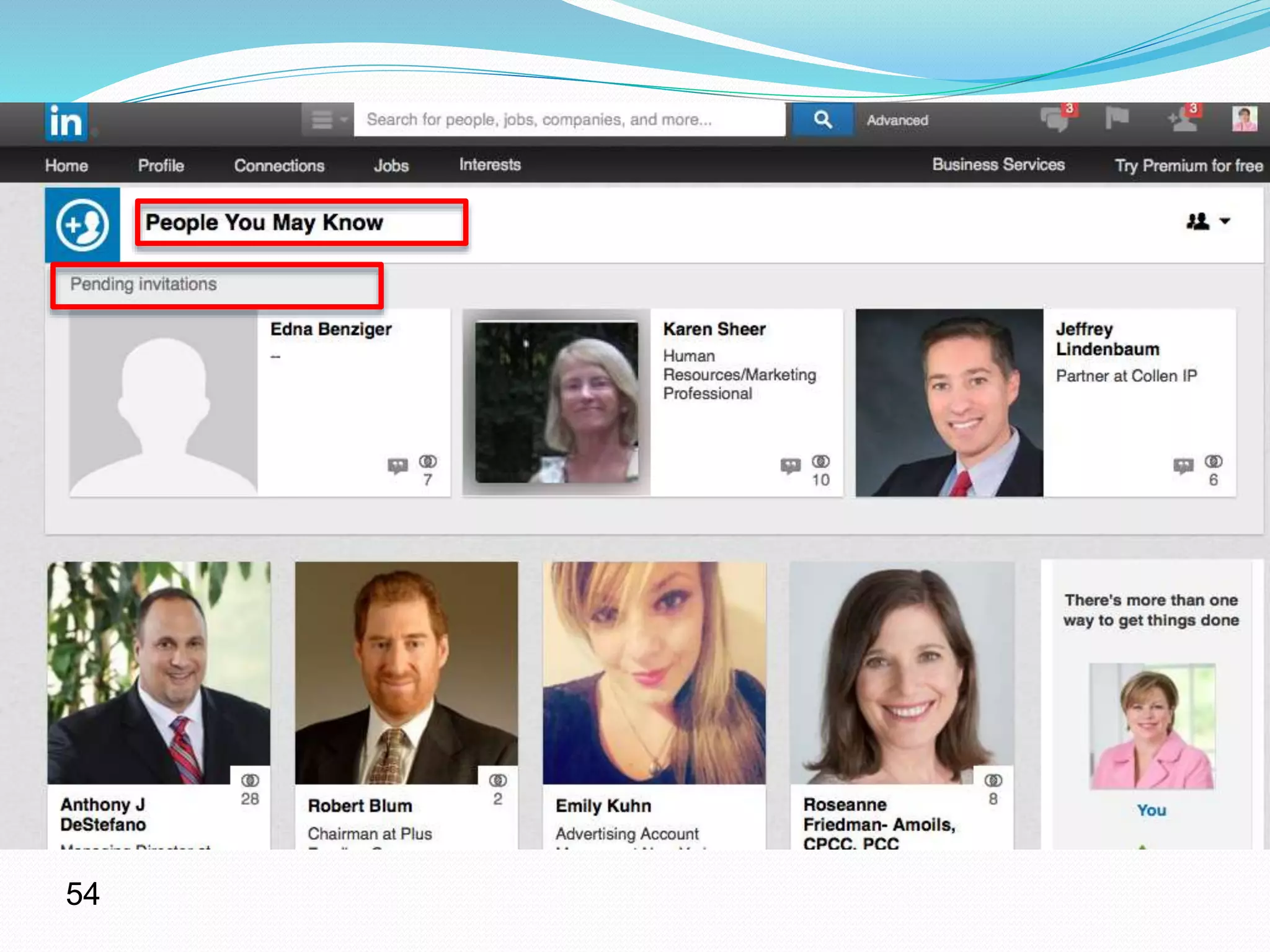1270x952 pixels.
Task: Click Try Premium for free link
Action: coord(1188,165)
